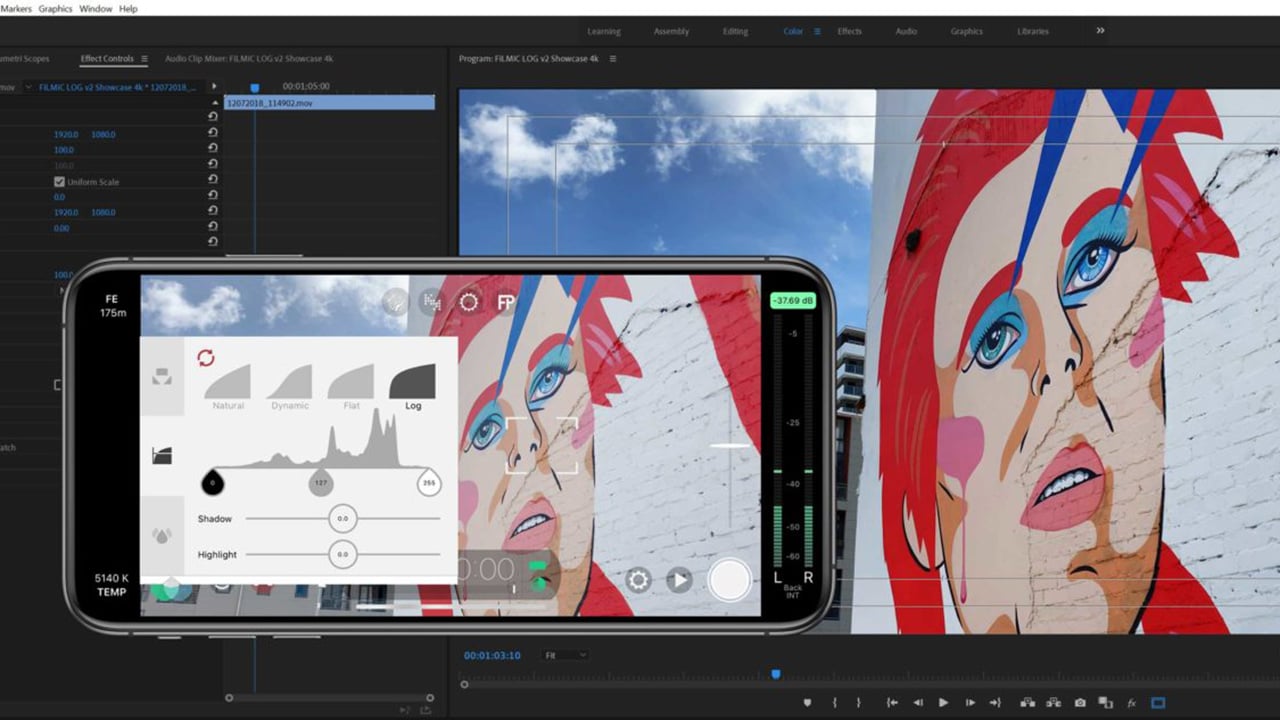The image size is (1280, 720).
Task: Open the Graphics menu in menu bar
Action: [55, 8]
